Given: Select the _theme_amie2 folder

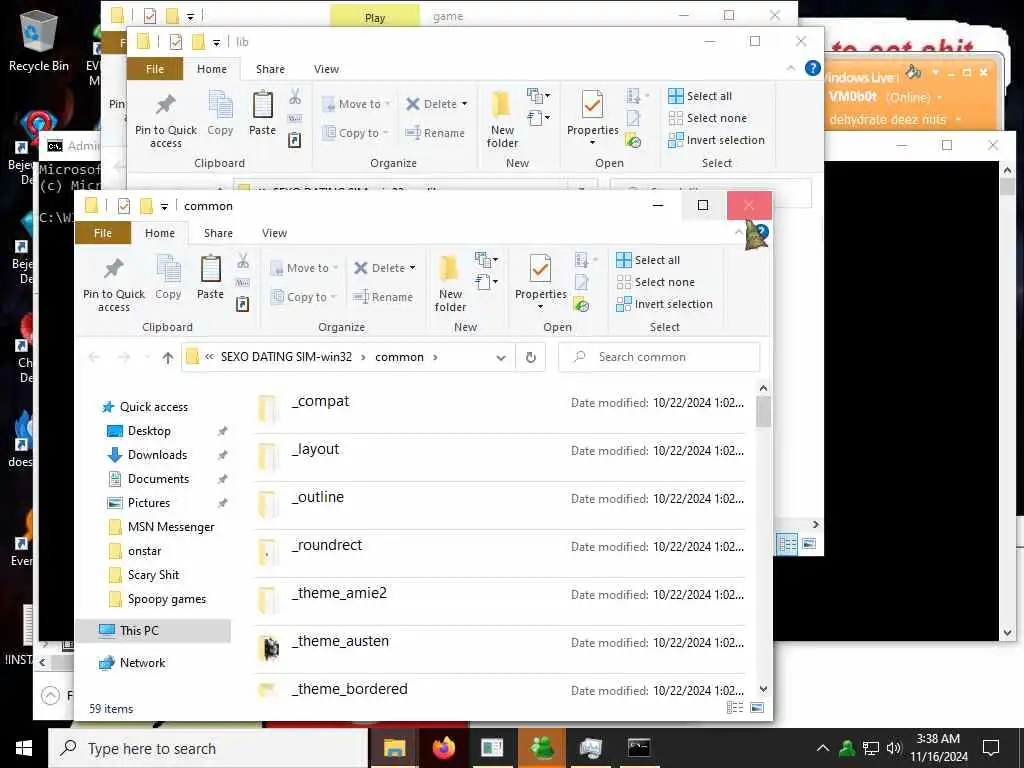Looking at the screenshot, I should (x=500, y=601).
